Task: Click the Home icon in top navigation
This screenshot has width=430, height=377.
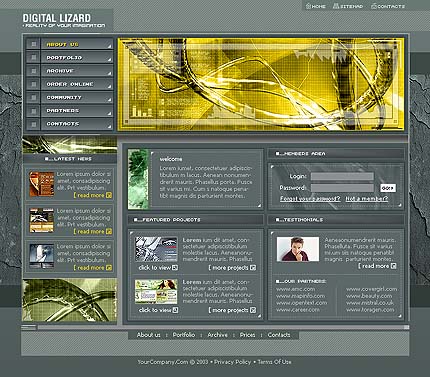Action: click(x=308, y=6)
